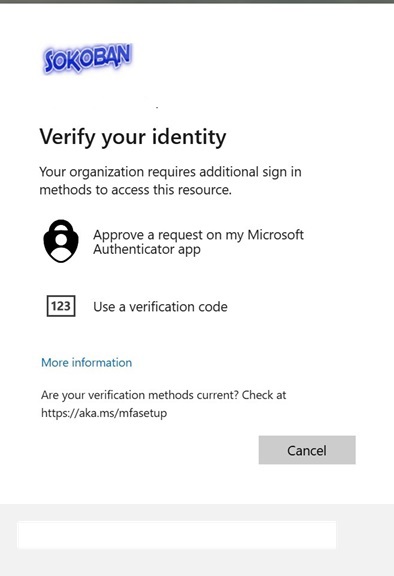
Task: Select Use a verification code option
Action: [160, 306]
